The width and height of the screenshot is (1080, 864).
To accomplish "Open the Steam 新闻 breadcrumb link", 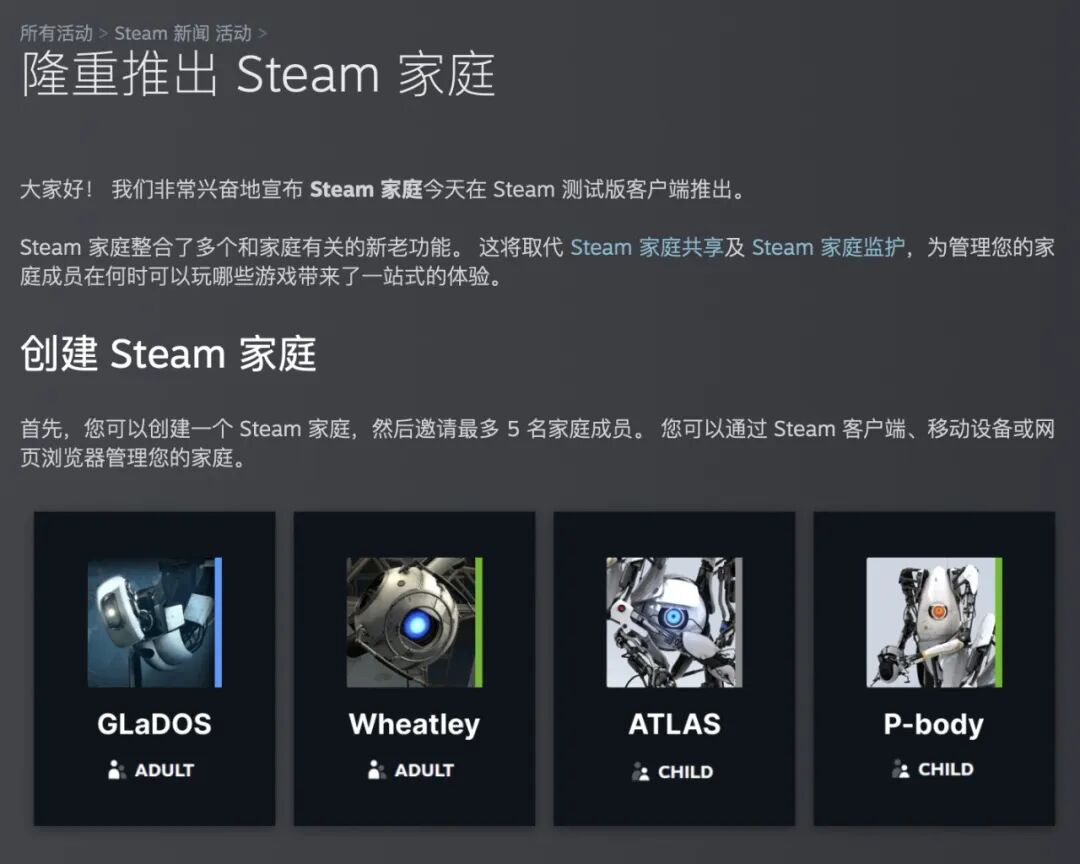I will [x=162, y=33].
